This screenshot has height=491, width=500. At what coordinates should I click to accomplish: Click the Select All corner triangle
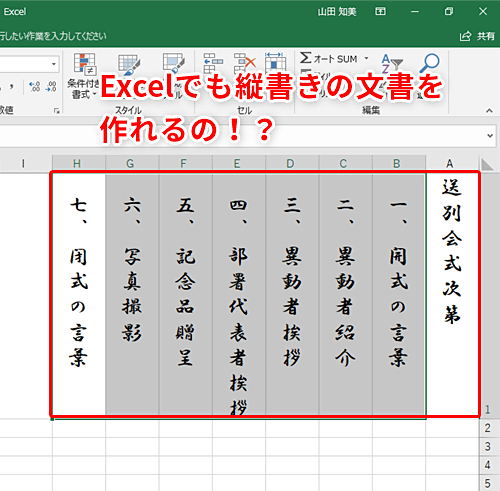click(x=487, y=164)
